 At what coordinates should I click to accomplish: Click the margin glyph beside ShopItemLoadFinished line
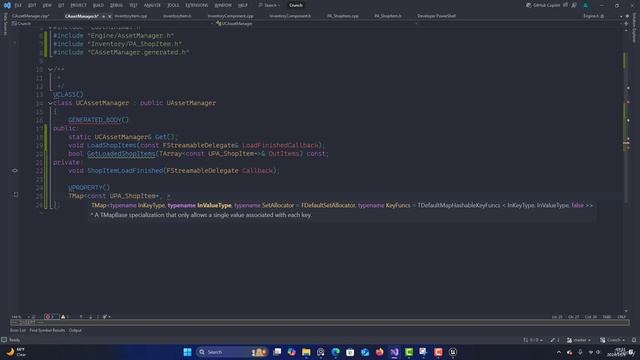point(15,171)
